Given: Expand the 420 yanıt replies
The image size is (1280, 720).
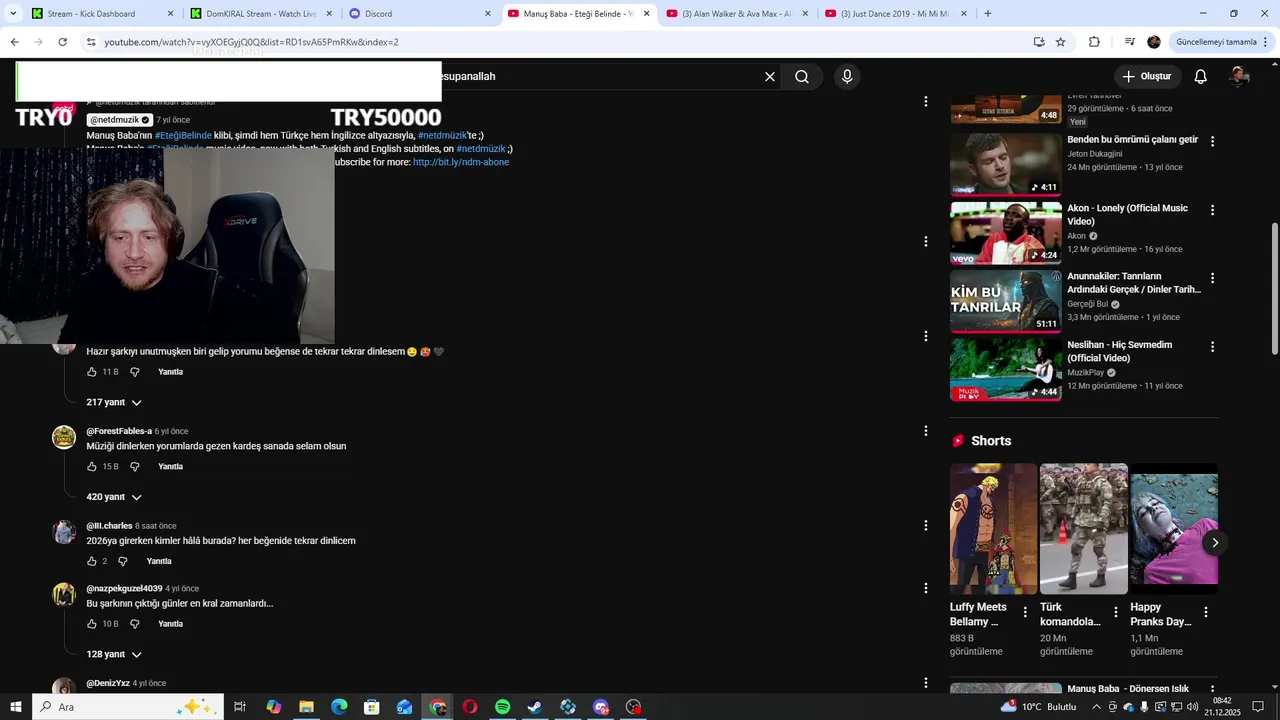Looking at the screenshot, I should [114, 497].
